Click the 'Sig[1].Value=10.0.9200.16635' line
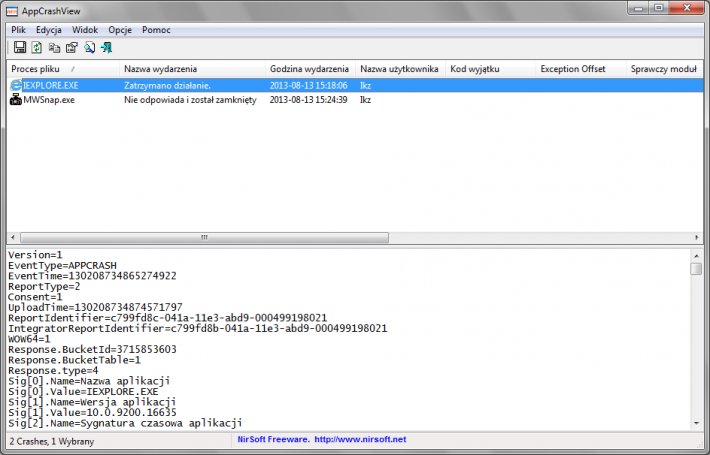This screenshot has width=710, height=455. point(92,412)
